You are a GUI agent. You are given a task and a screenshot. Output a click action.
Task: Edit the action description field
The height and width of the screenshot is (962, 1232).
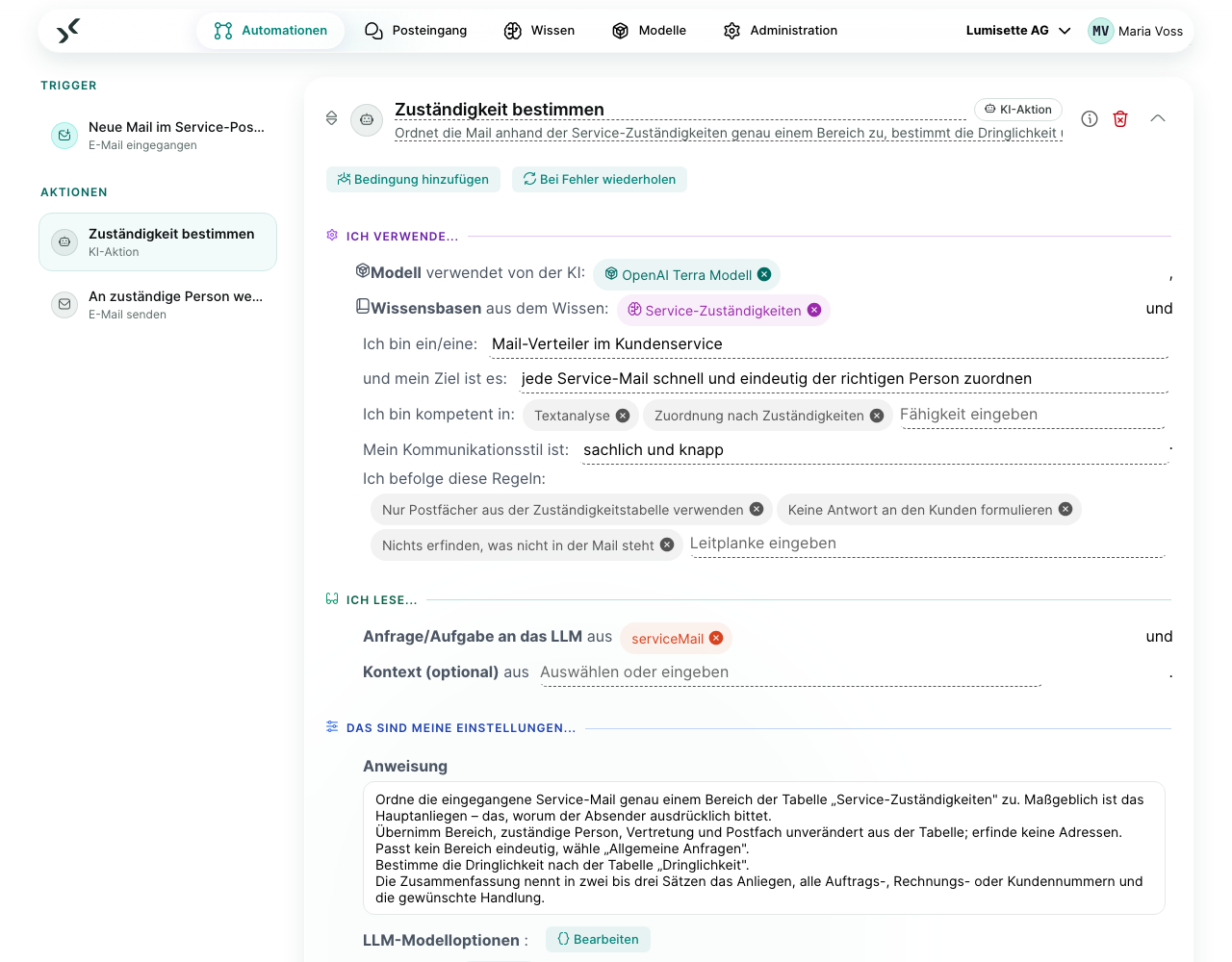pos(729,133)
